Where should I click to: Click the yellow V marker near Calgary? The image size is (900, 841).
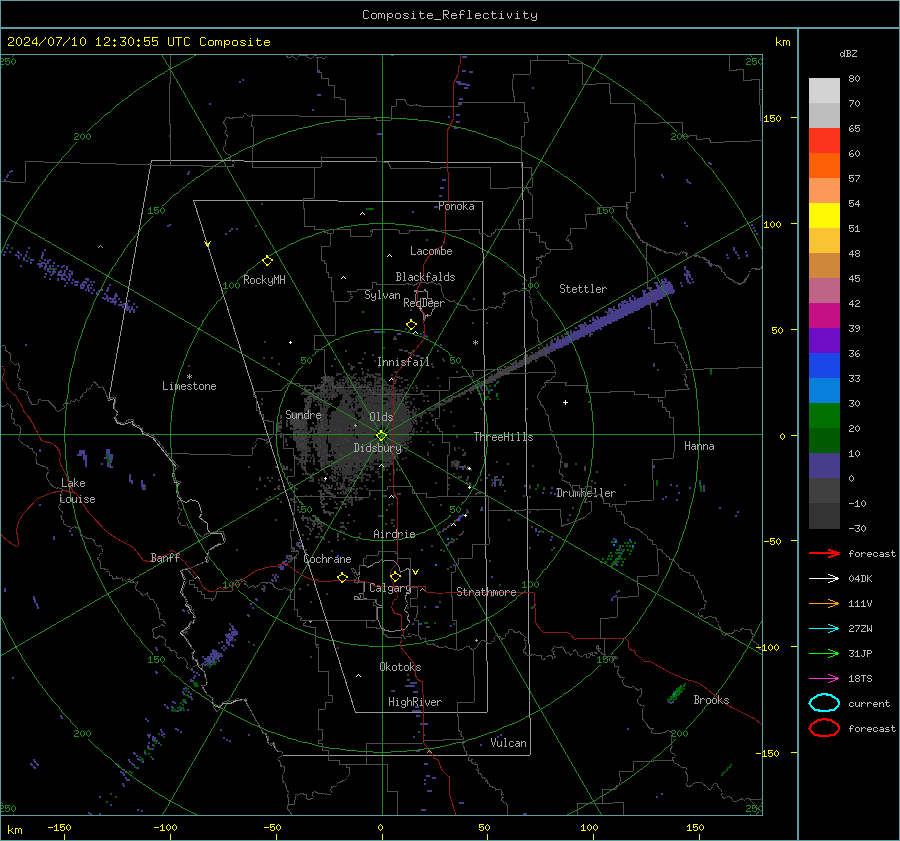[x=416, y=572]
